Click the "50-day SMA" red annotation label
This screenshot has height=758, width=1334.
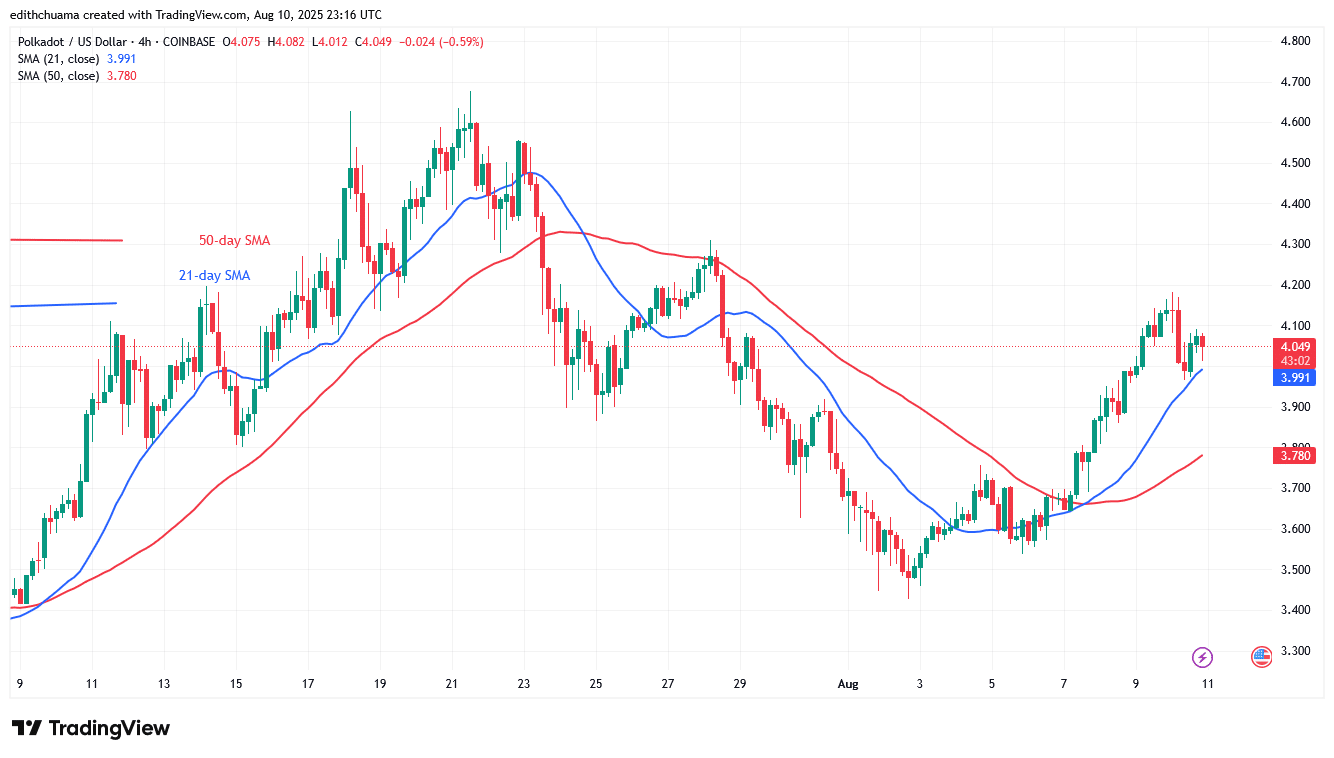234,241
